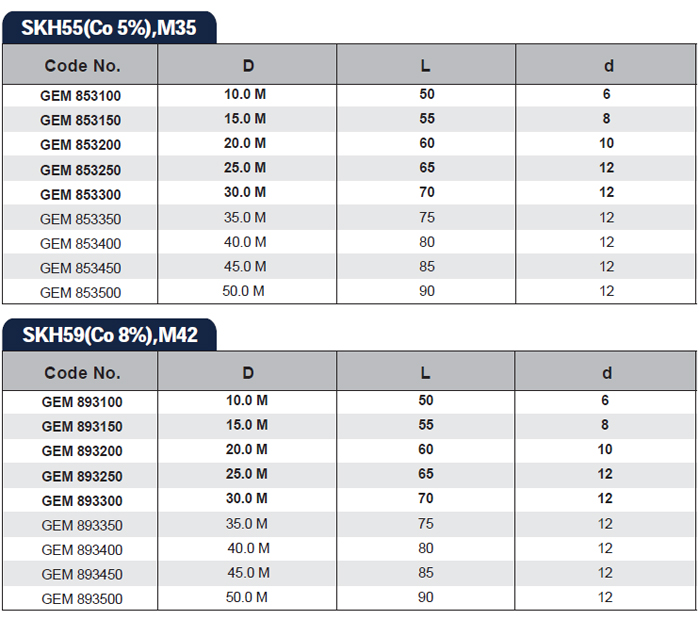This screenshot has width=700, height=620.
Task: Click the D column header in SKH59 table
Action: point(248,373)
